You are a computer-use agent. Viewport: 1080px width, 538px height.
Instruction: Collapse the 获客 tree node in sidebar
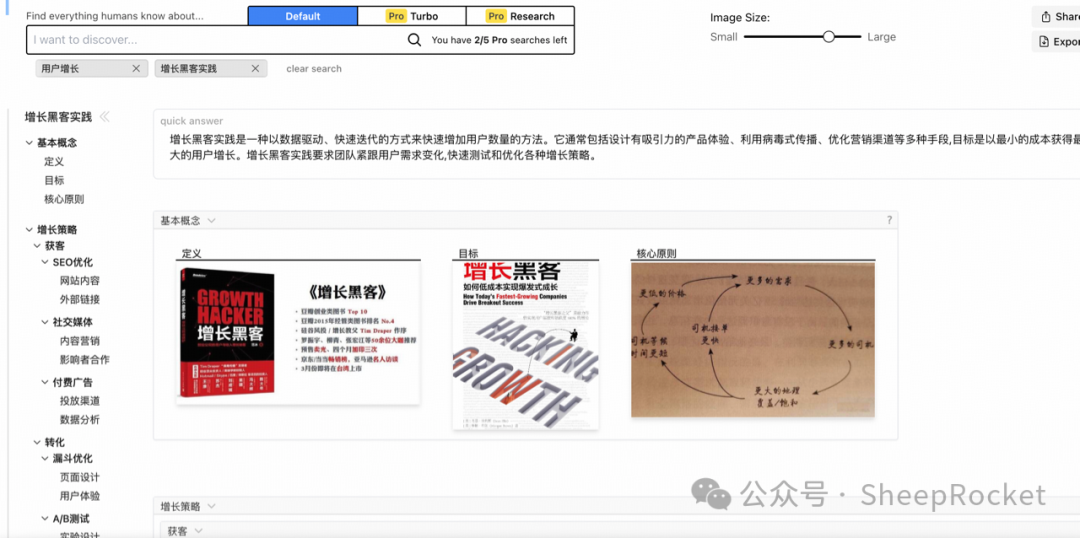(x=37, y=245)
